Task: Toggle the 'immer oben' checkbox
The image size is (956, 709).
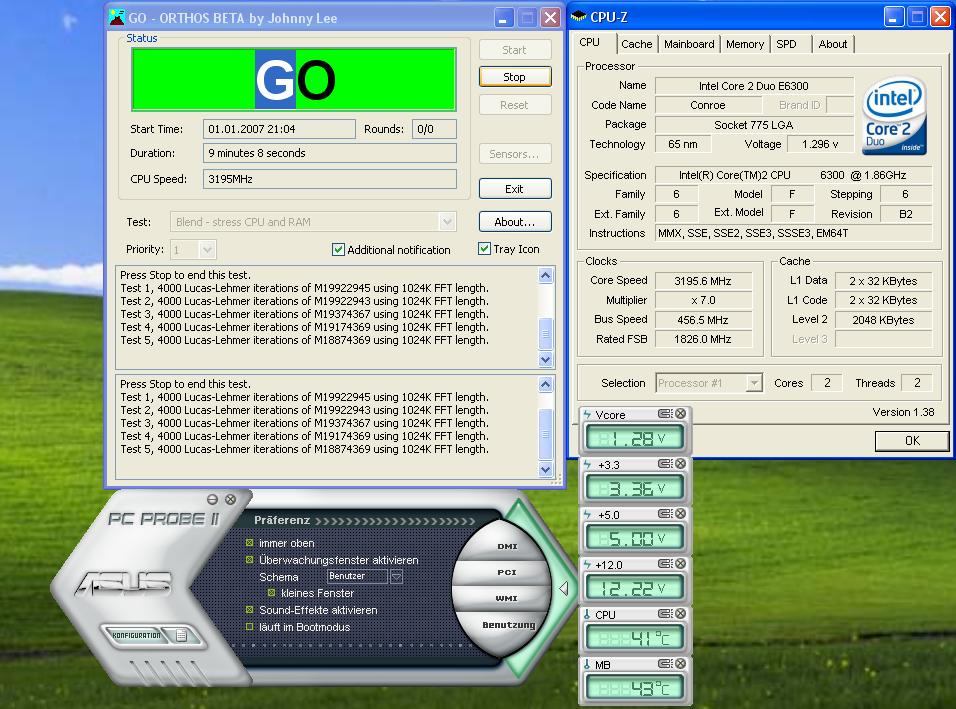Action: point(249,543)
